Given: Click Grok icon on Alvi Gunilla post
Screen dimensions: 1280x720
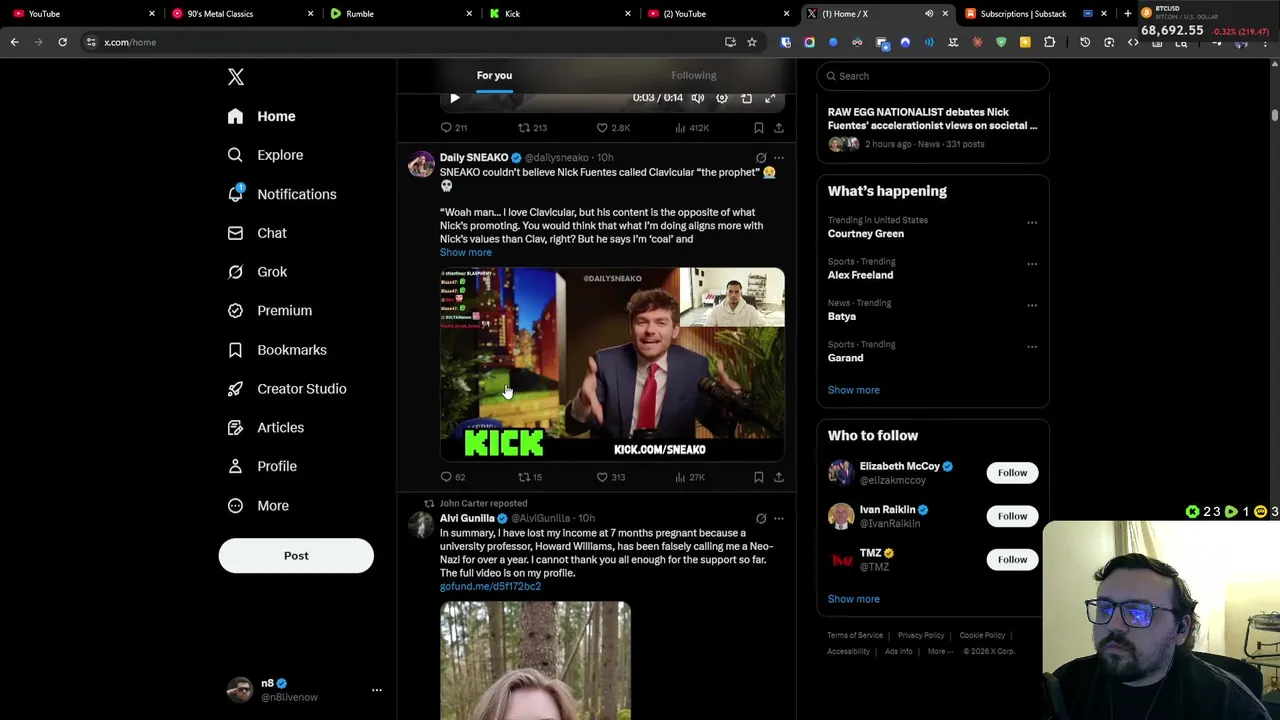Looking at the screenshot, I should [x=761, y=519].
